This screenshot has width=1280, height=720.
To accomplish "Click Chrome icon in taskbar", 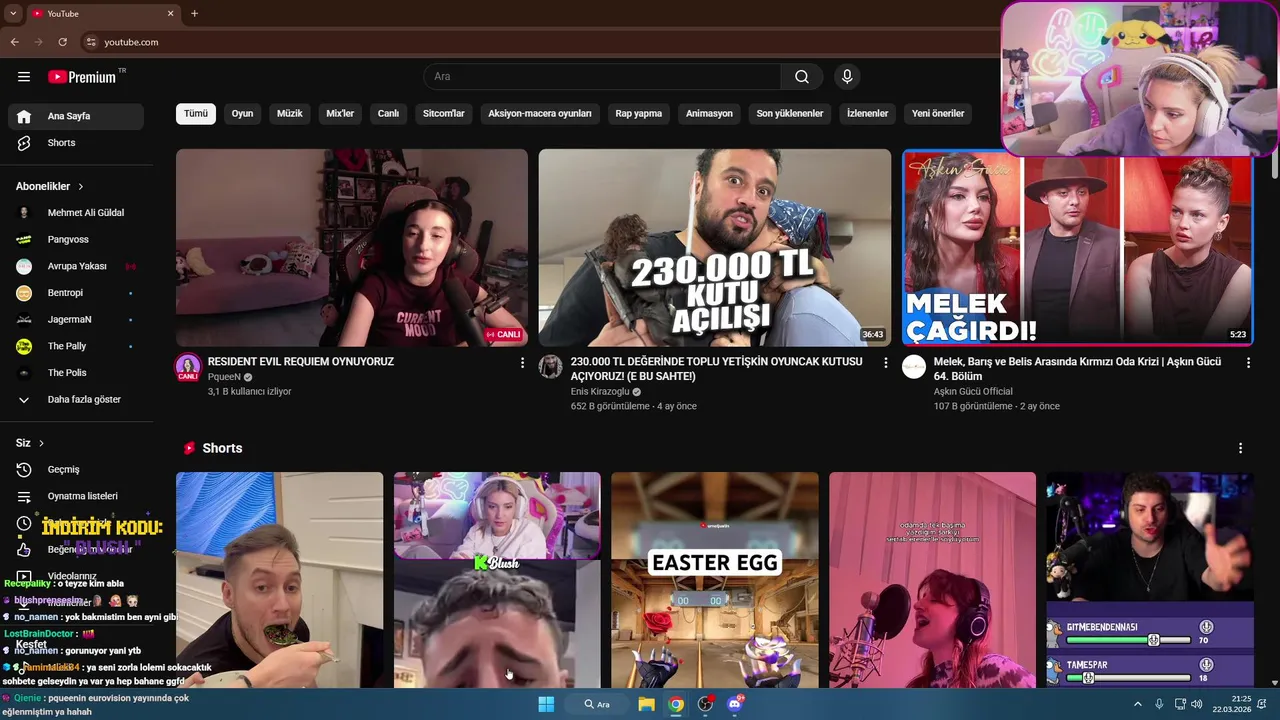I will pos(676,704).
